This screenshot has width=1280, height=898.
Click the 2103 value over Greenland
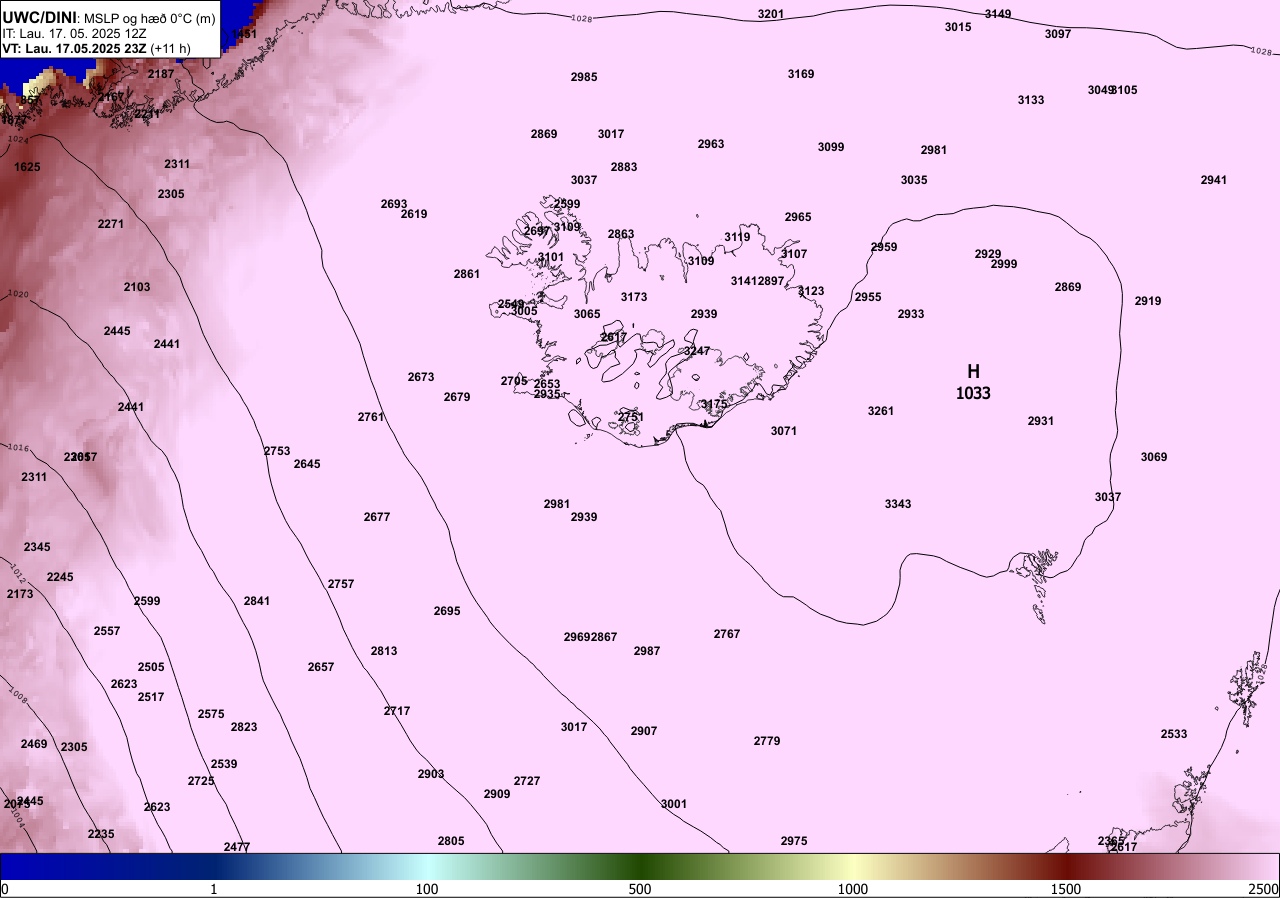[x=137, y=287]
